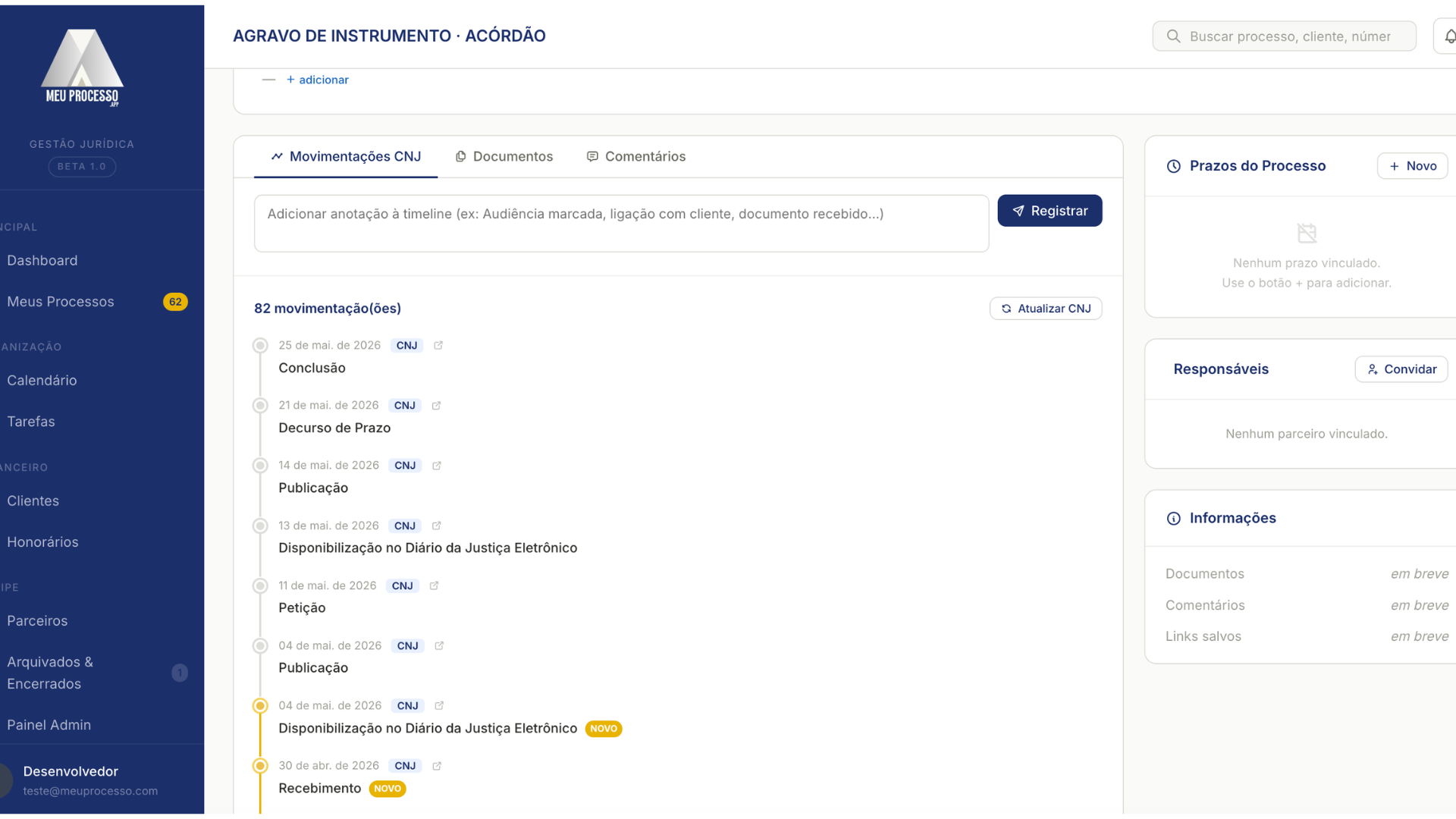This screenshot has width=1456, height=819.
Task: Click 'Disponibilização no Diário' under 13 de mai.
Action: (428, 548)
